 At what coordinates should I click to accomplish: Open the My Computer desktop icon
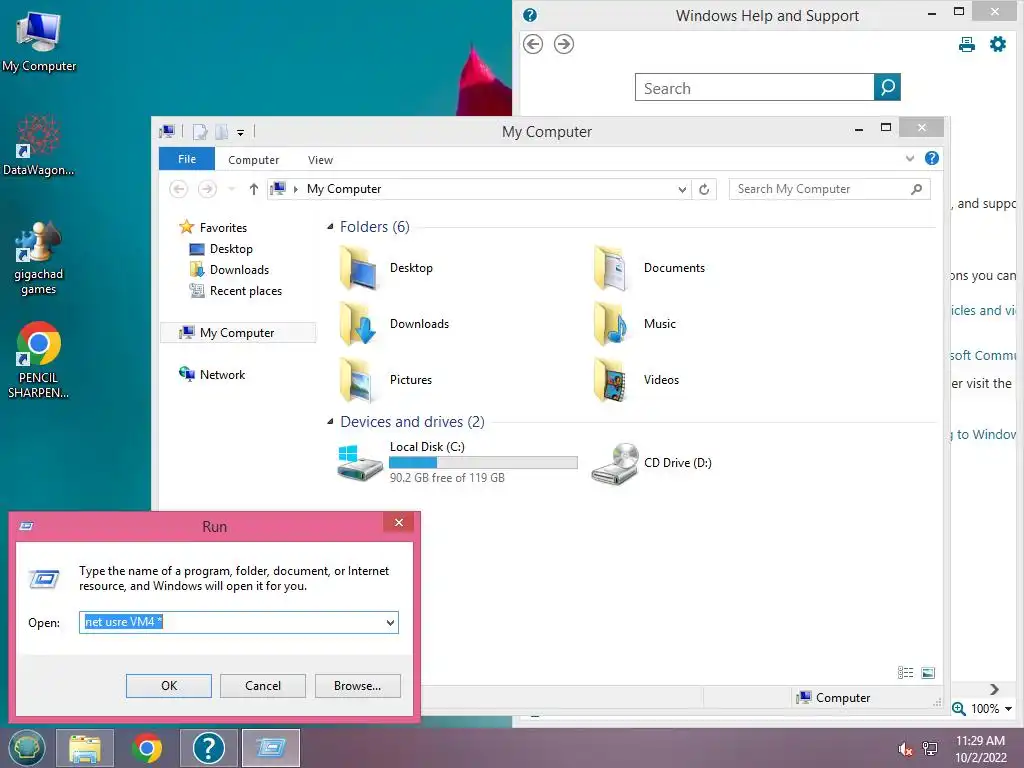click(39, 42)
